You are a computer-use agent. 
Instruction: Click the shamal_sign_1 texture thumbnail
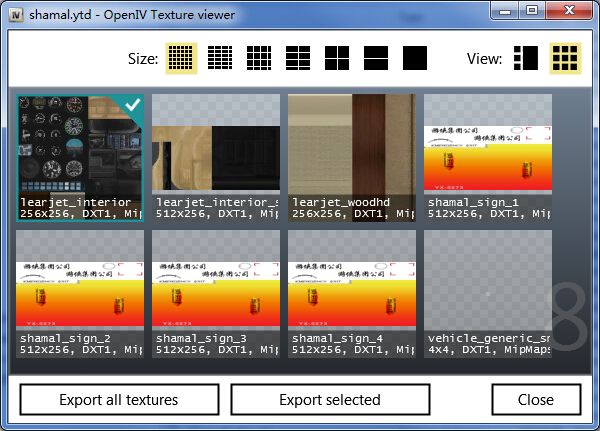click(487, 157)
